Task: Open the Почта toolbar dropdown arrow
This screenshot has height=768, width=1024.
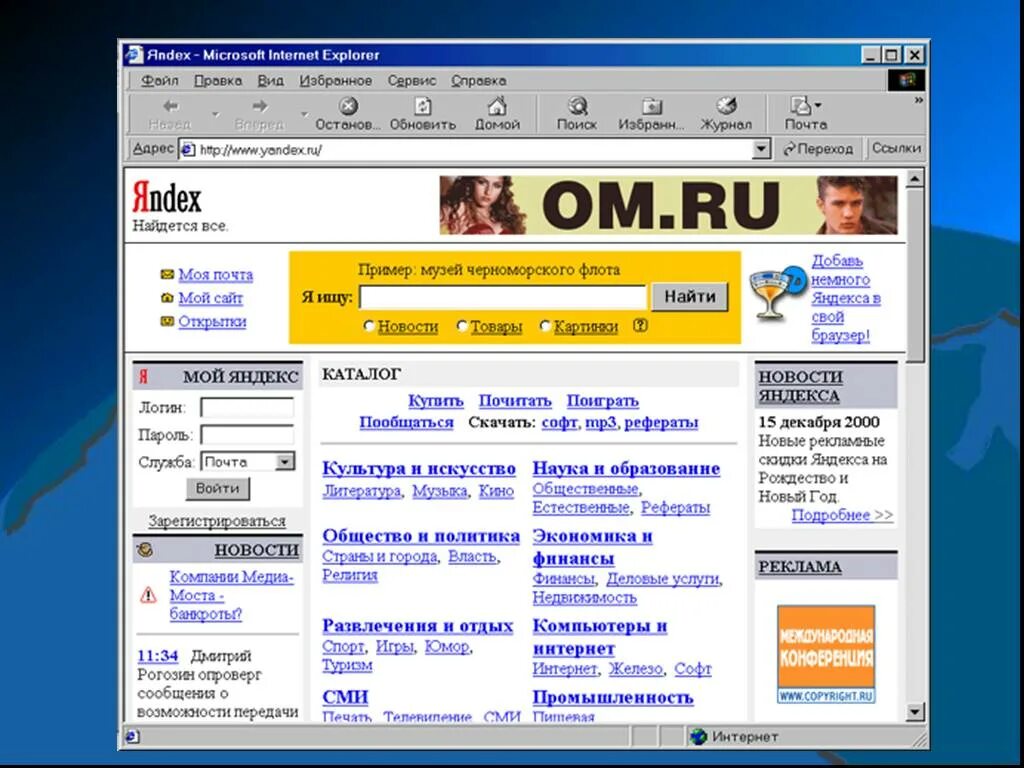Action: tap(818, 105)
